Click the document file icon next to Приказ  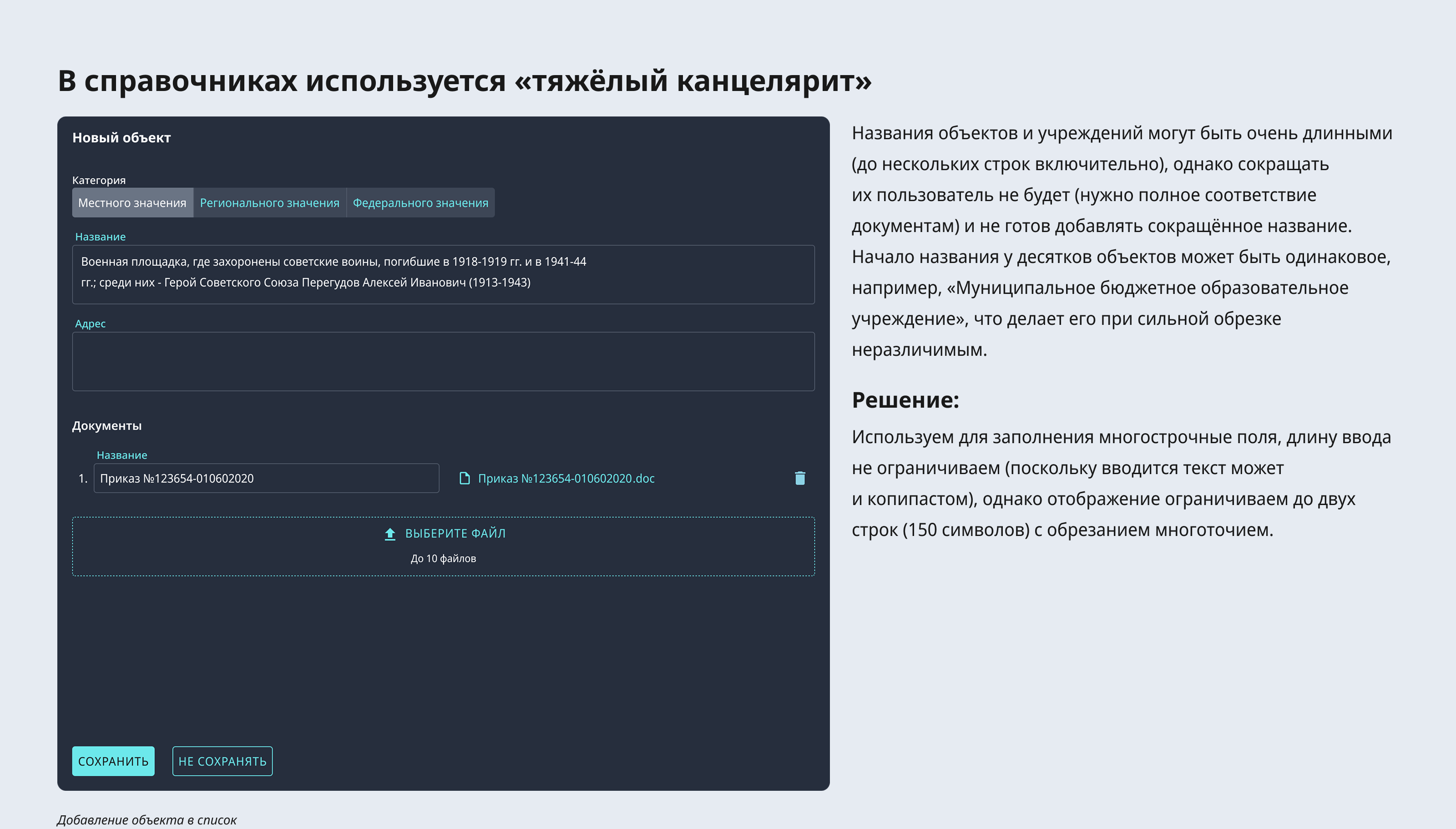click(x=465, y=478)
